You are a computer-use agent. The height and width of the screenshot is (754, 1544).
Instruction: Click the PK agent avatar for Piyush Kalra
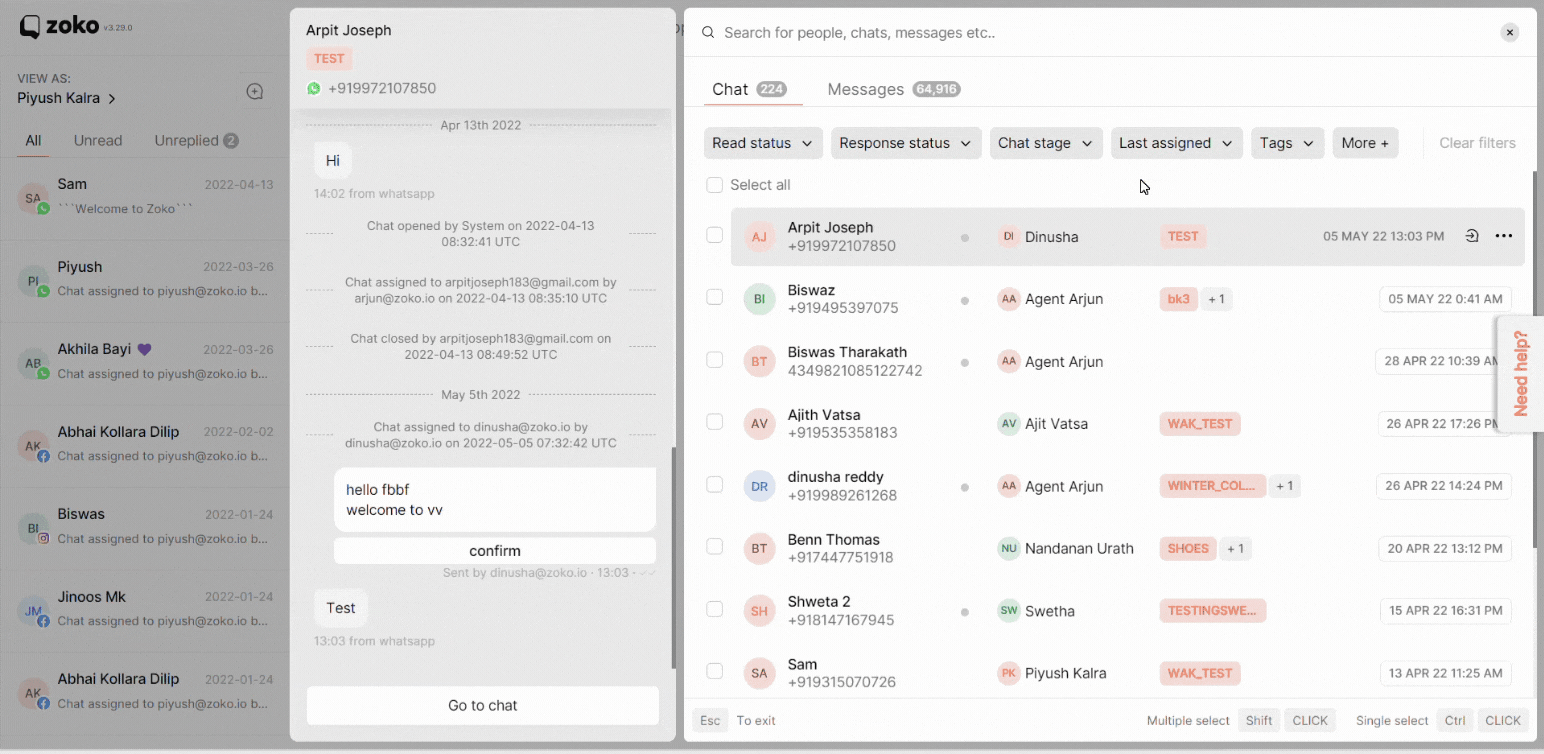pyautogui.click(x=1008, y=673)
